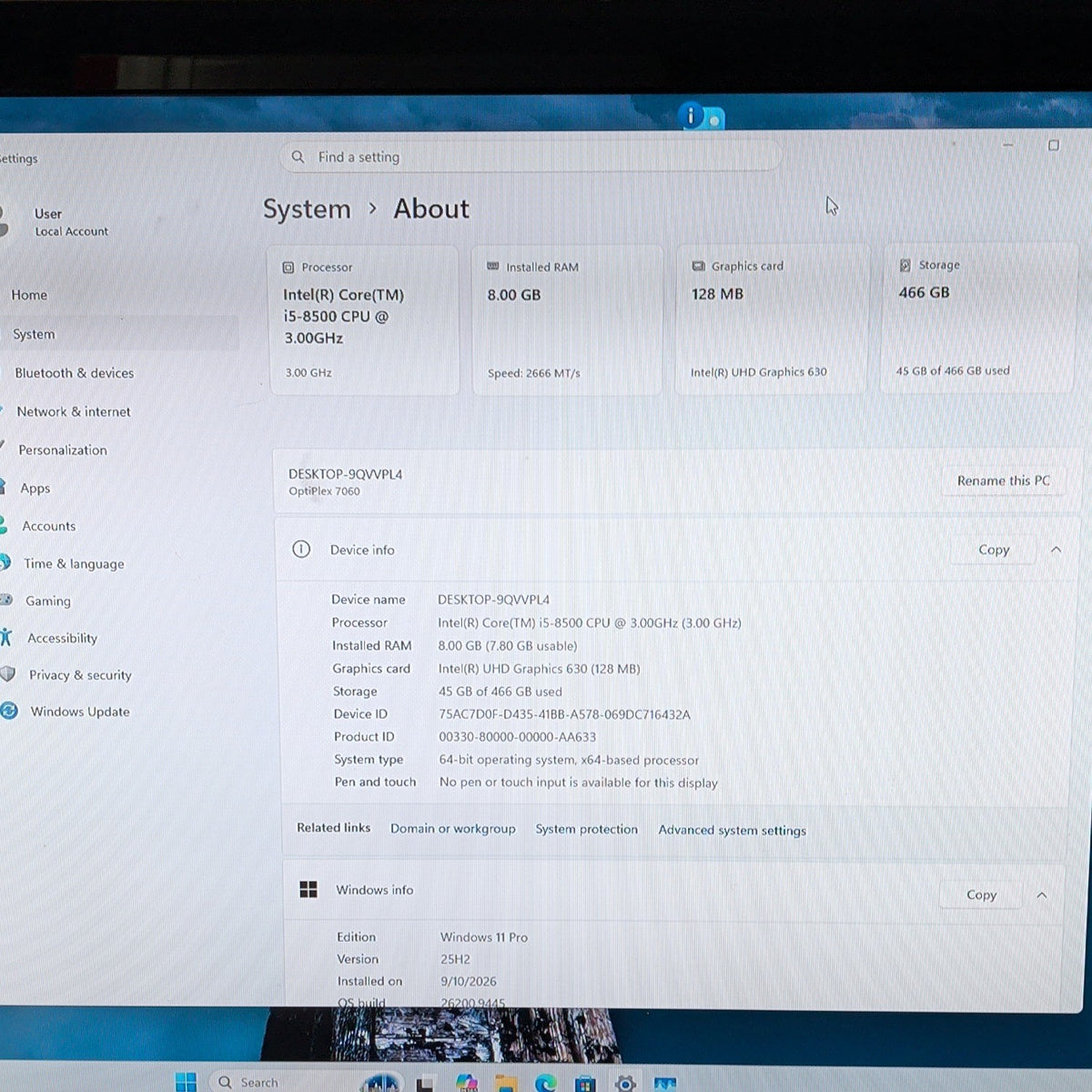The width and height of the screenshot is (1092, 1092).
Task: Click the device name DESKTOP-9QVVPL4 value row
Action: [493, 600]
